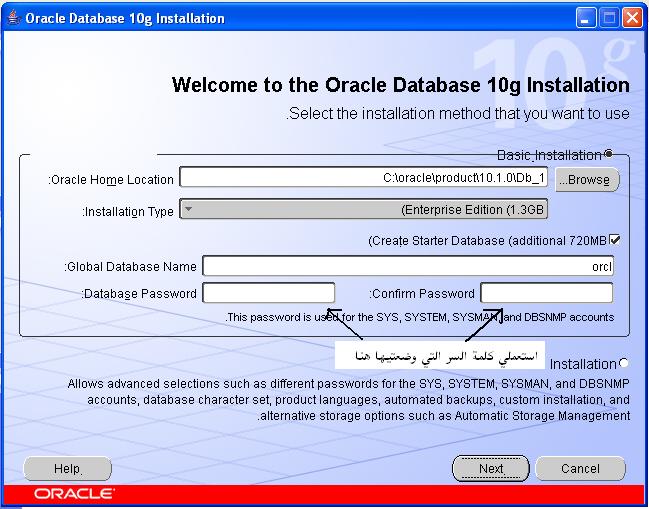Choose the Advanced Installation radio option
The height and width of the screenshot is (509, 649).
[x=625, y=363]
